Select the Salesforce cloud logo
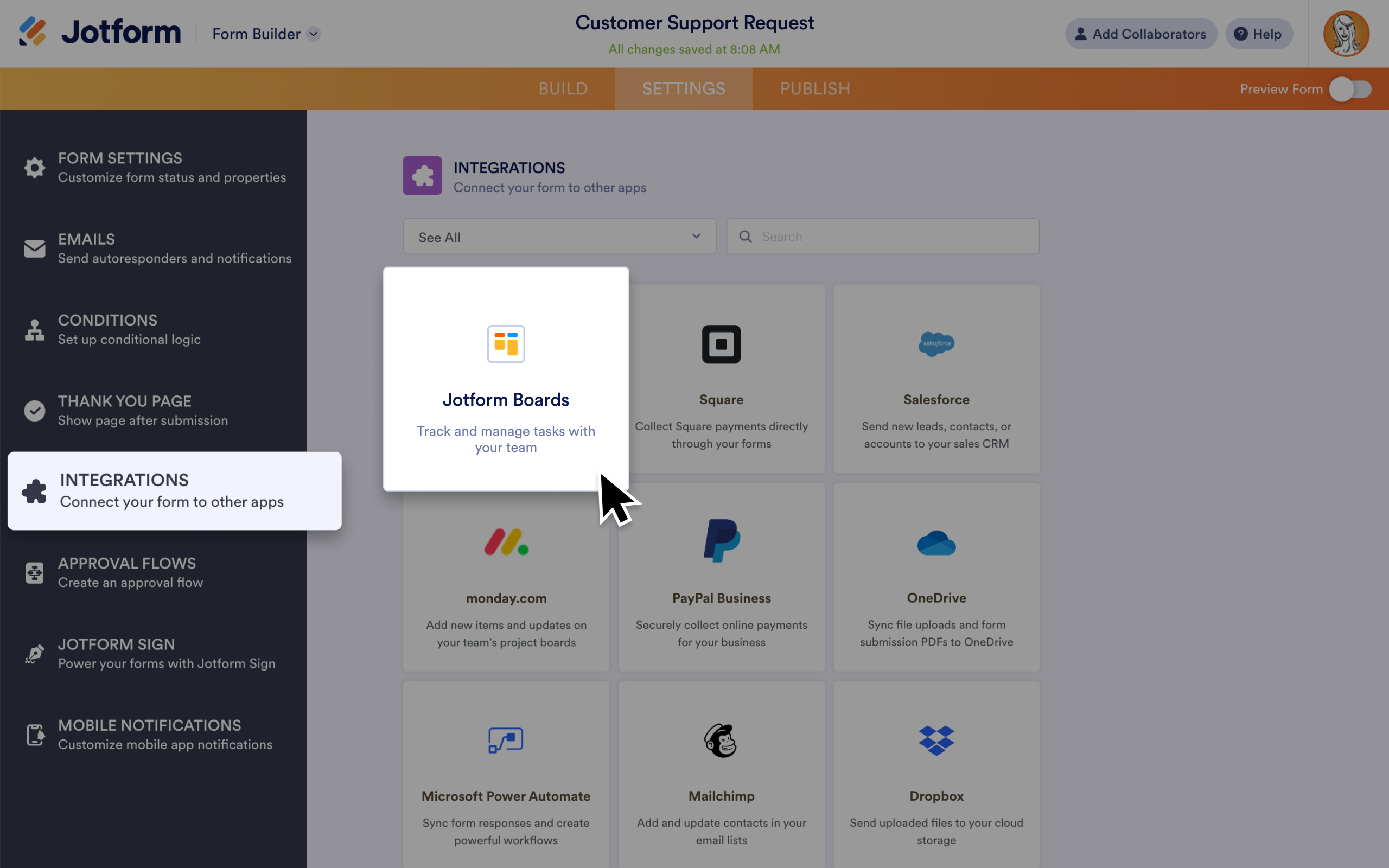 click(936, 344)
